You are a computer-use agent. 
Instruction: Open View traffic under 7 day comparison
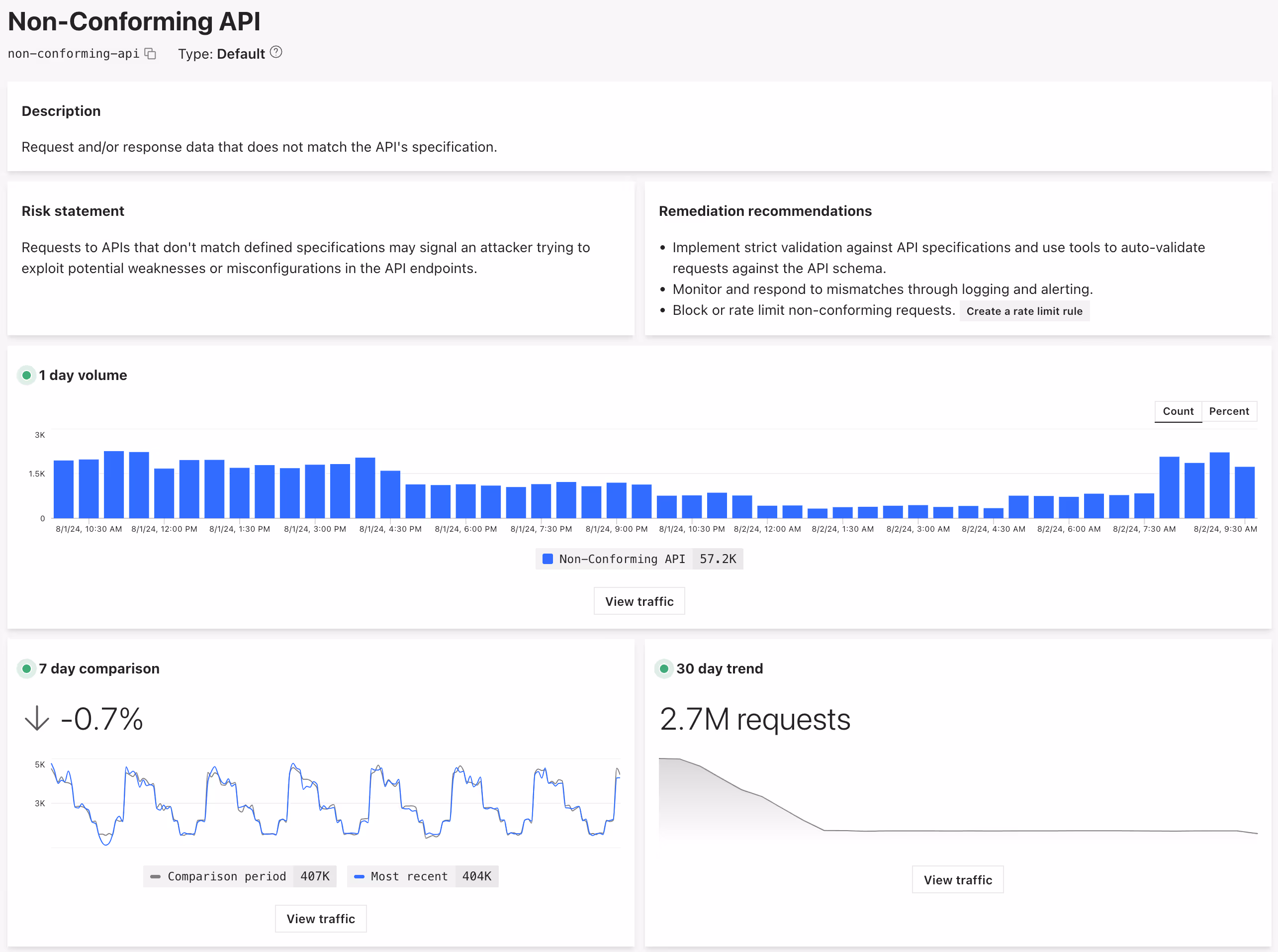320,919
